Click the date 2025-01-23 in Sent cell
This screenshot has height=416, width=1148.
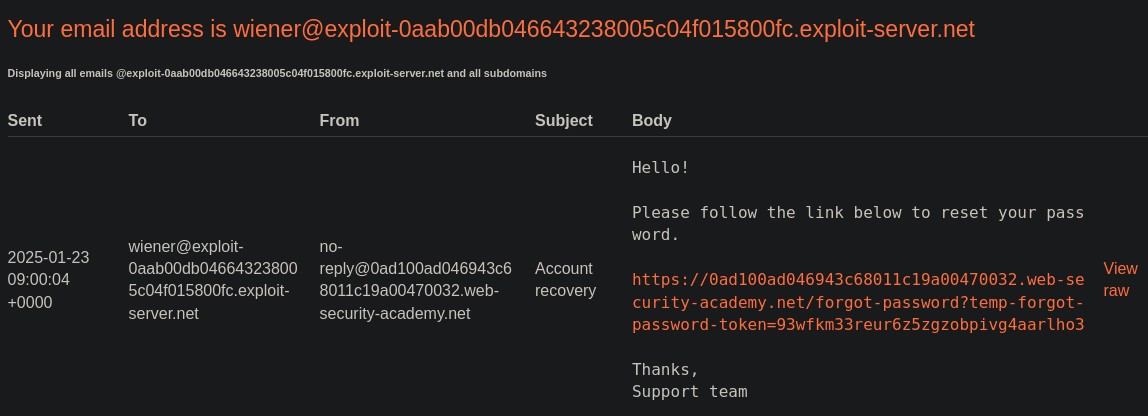(48, 257)
